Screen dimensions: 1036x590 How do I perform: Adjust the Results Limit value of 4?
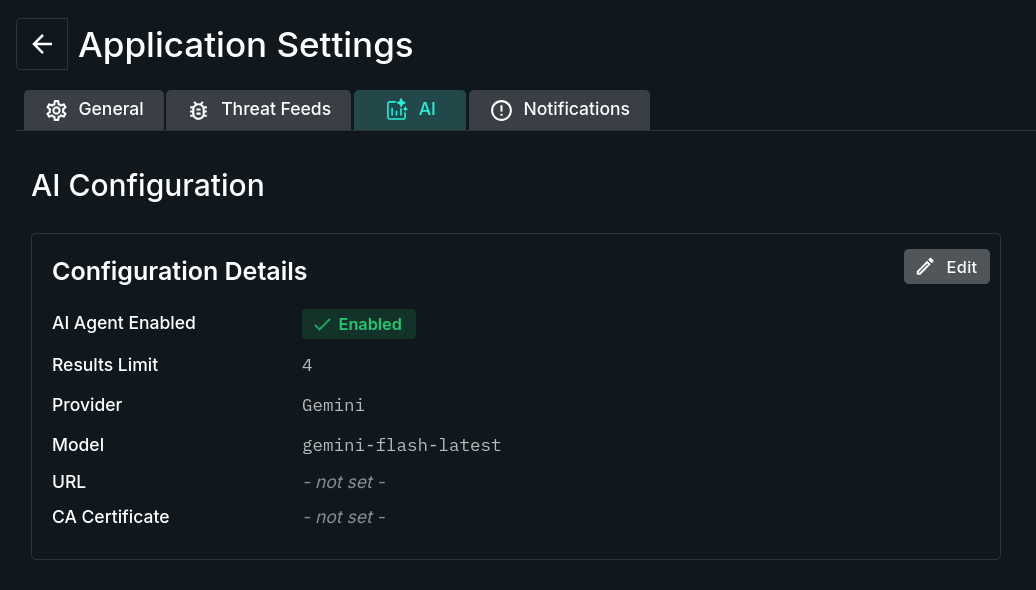click(307, 365)
